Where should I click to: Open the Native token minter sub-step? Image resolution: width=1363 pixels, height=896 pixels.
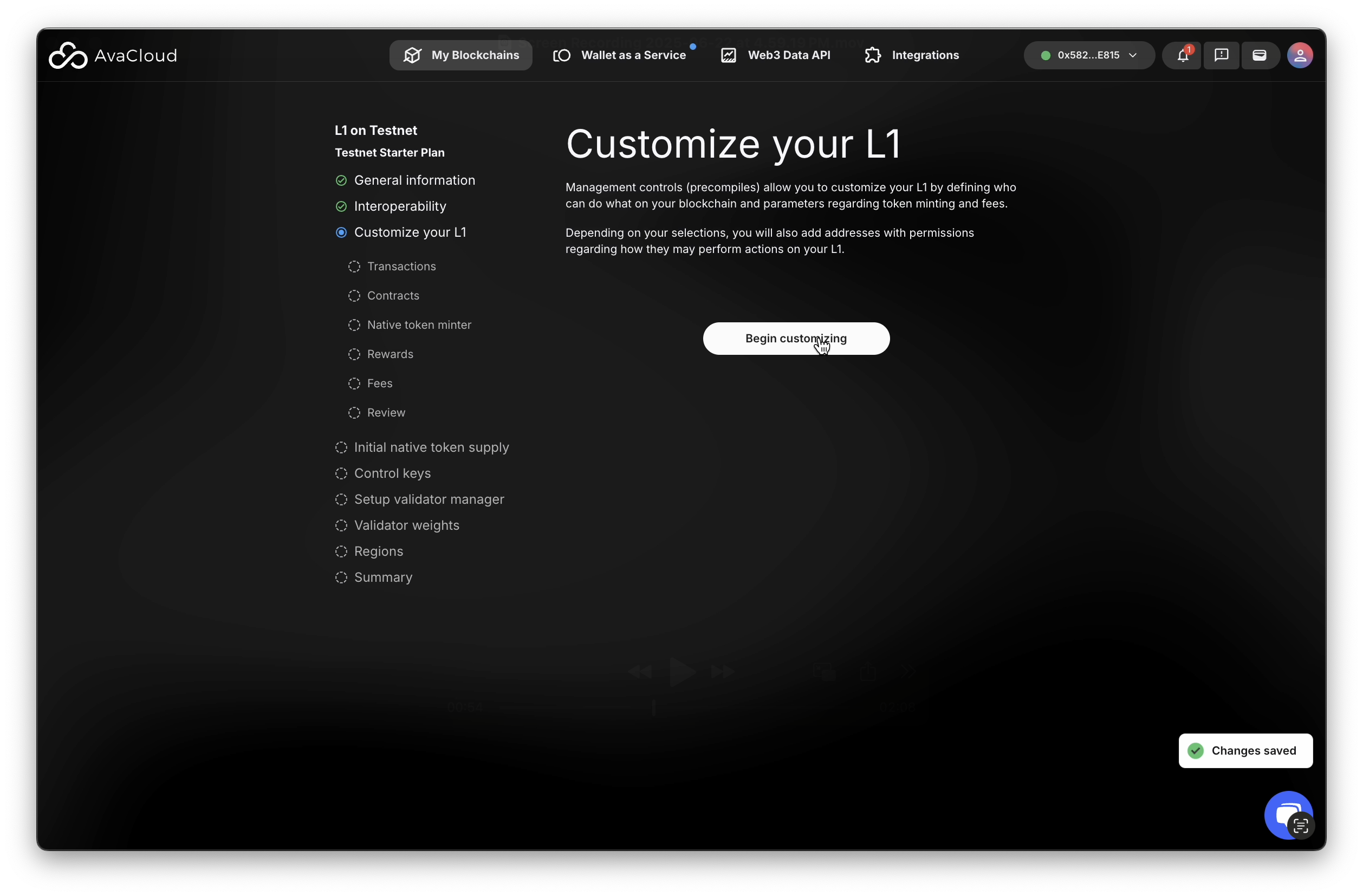pyautogui.click(x=419, y=325)
